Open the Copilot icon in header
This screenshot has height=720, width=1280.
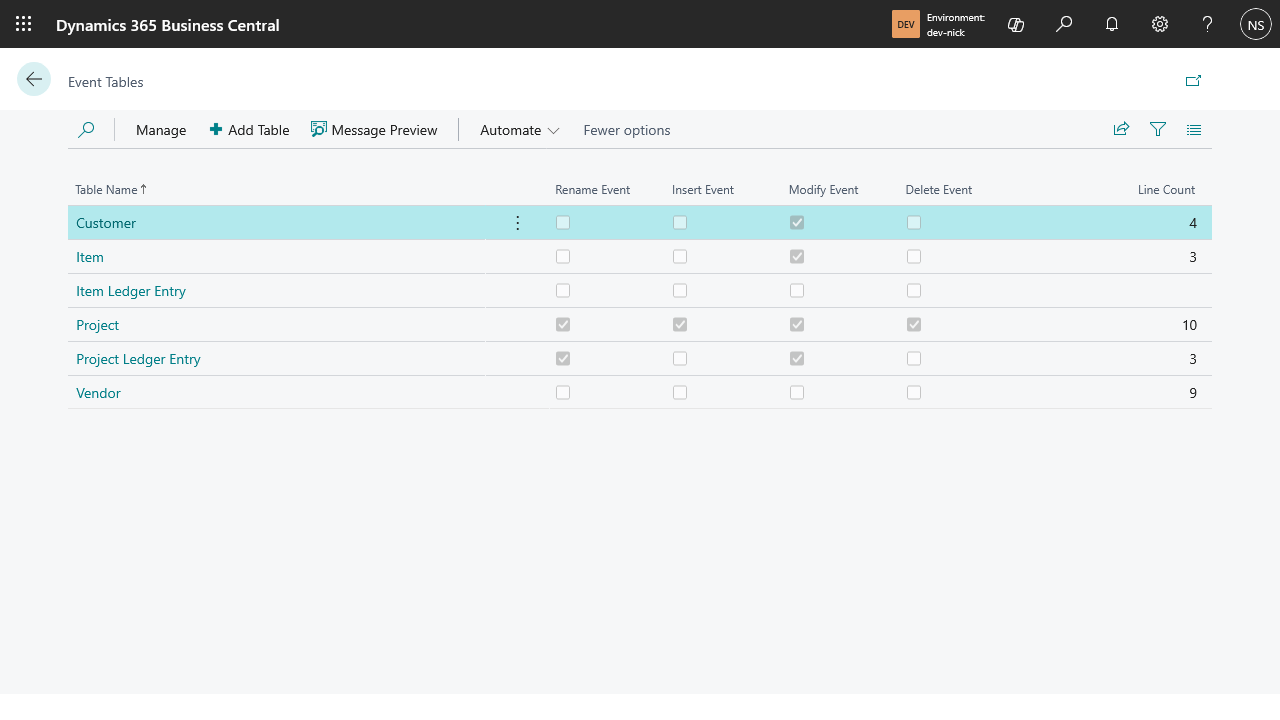point(1016,24)
